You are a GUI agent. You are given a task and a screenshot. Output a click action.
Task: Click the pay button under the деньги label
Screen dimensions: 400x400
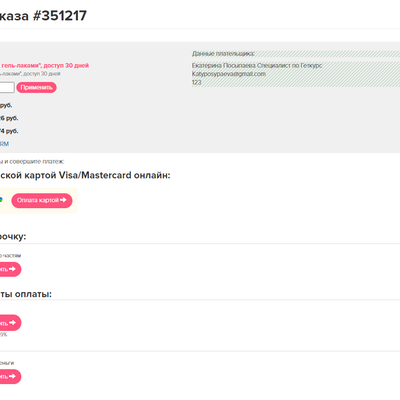pyautogui.click(x=10, y=377)
